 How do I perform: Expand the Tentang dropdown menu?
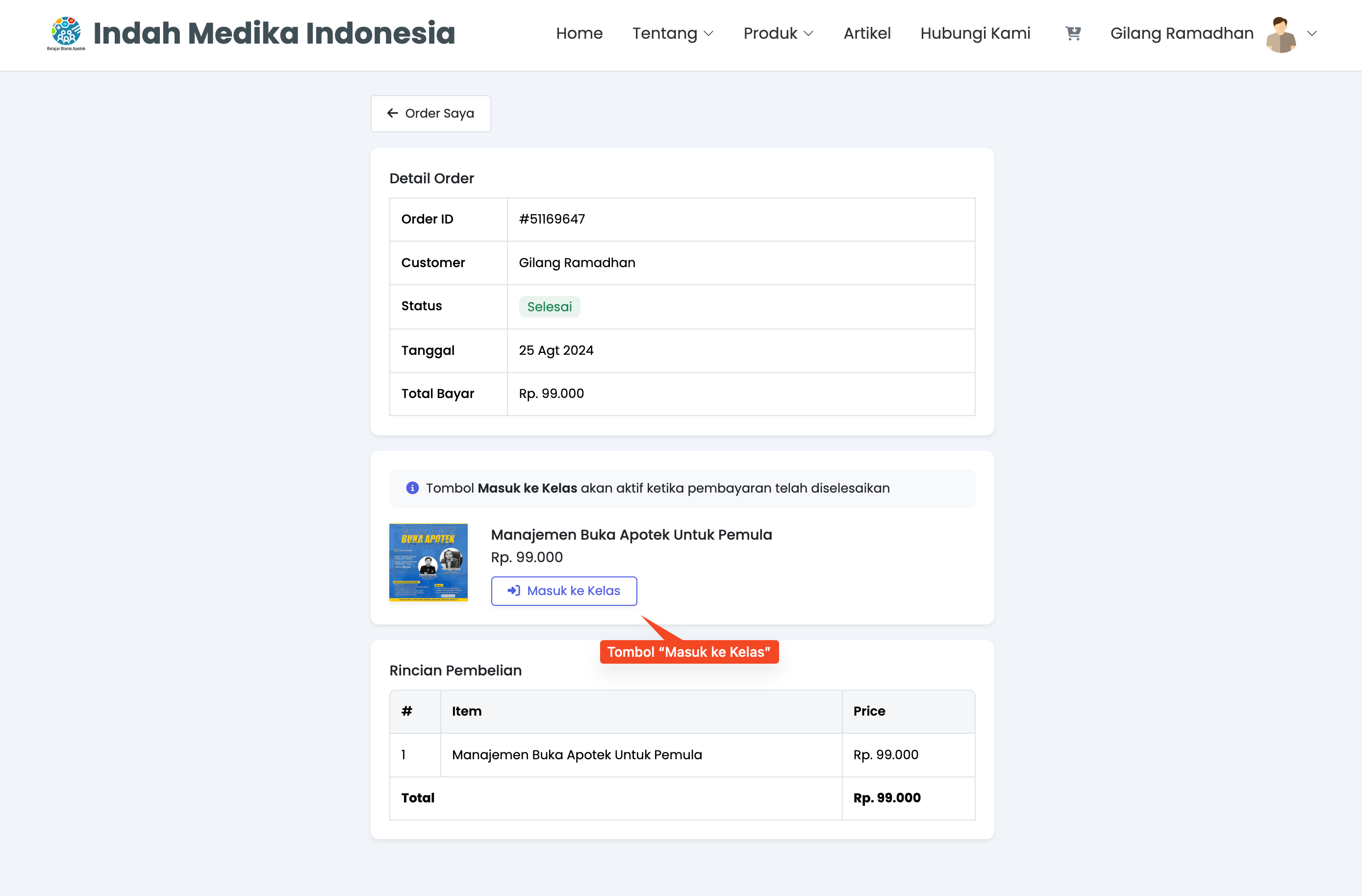(x=672, y=34)
